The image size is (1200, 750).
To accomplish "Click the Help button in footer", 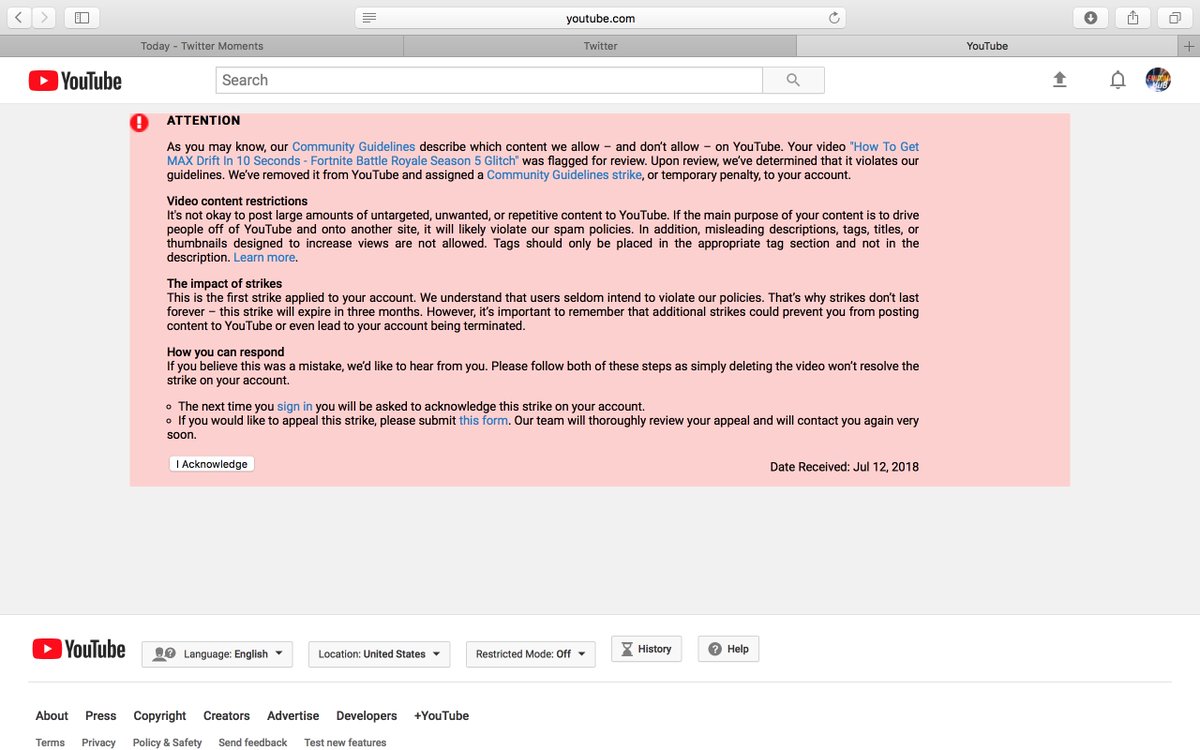I will [x=728, y=649].
